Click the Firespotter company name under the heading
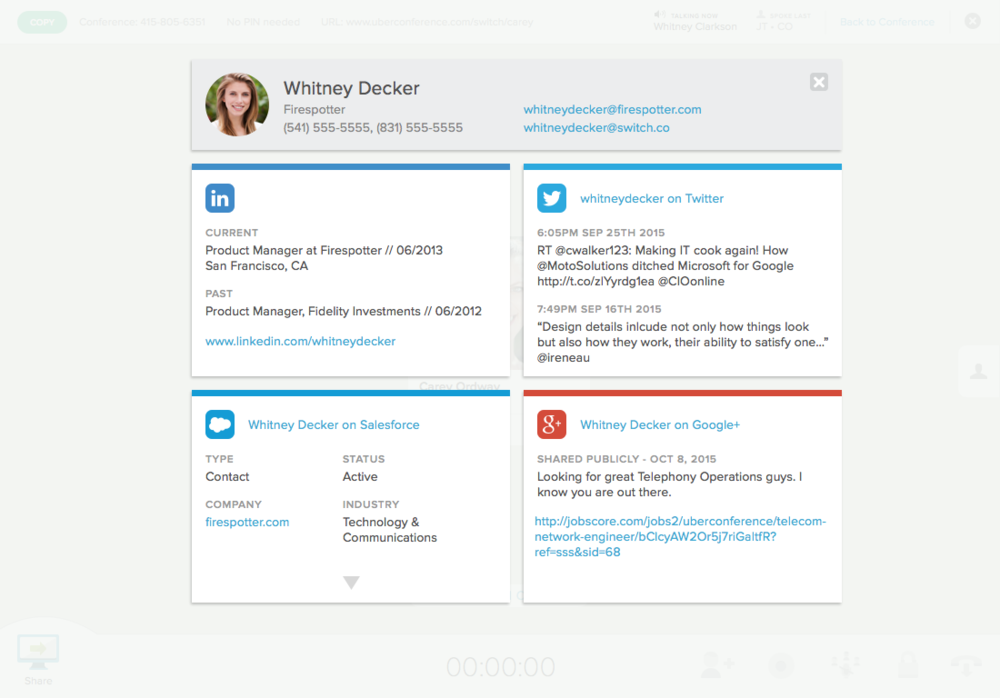 [314, 110]
